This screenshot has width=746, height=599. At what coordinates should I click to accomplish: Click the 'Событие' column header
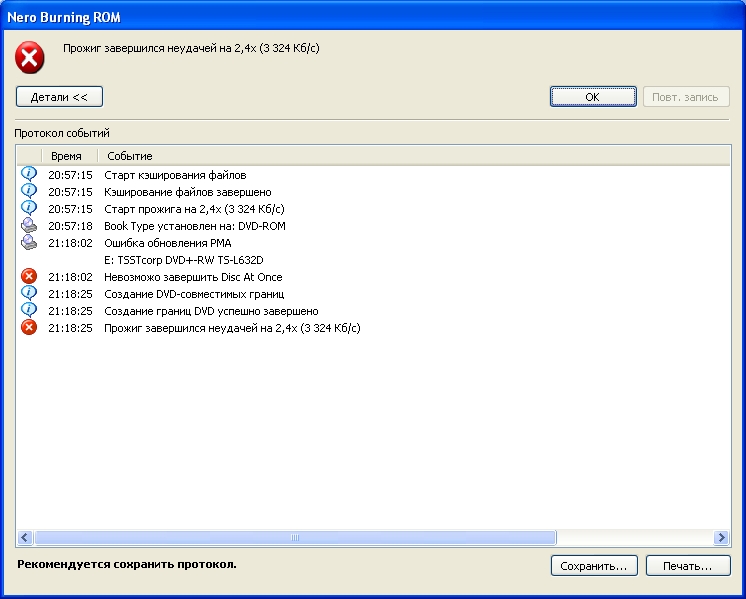[x=130, y=157]
